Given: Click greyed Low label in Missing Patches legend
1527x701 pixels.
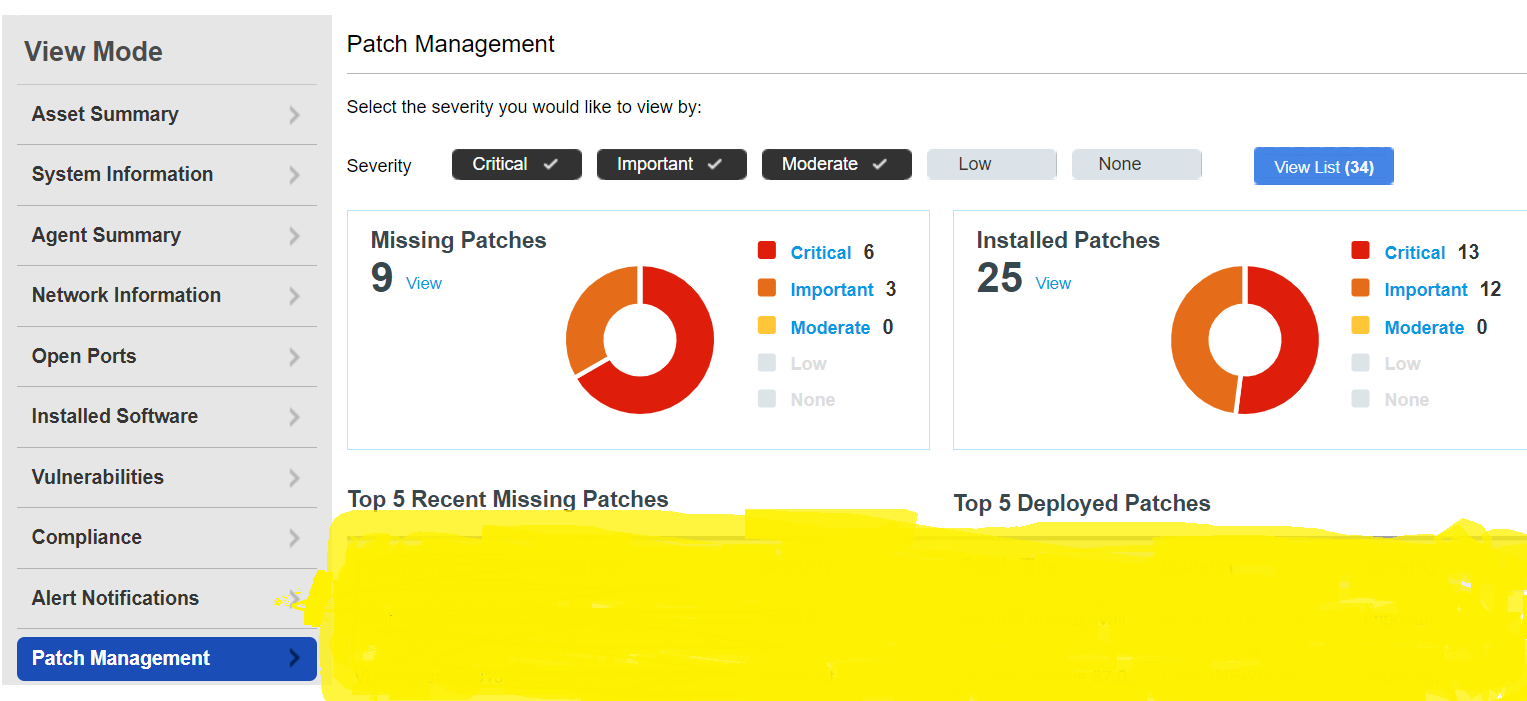Looking at the screenshot, I should click(x=809, y=364).
